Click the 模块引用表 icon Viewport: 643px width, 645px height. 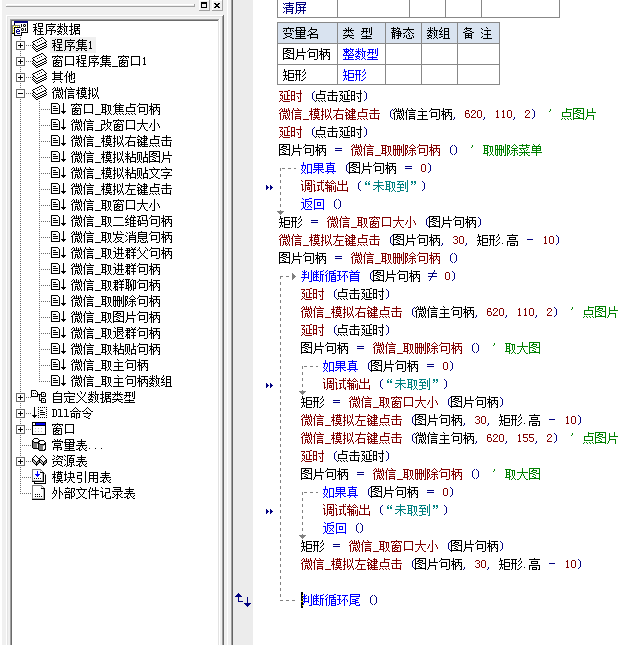point(39,477)
